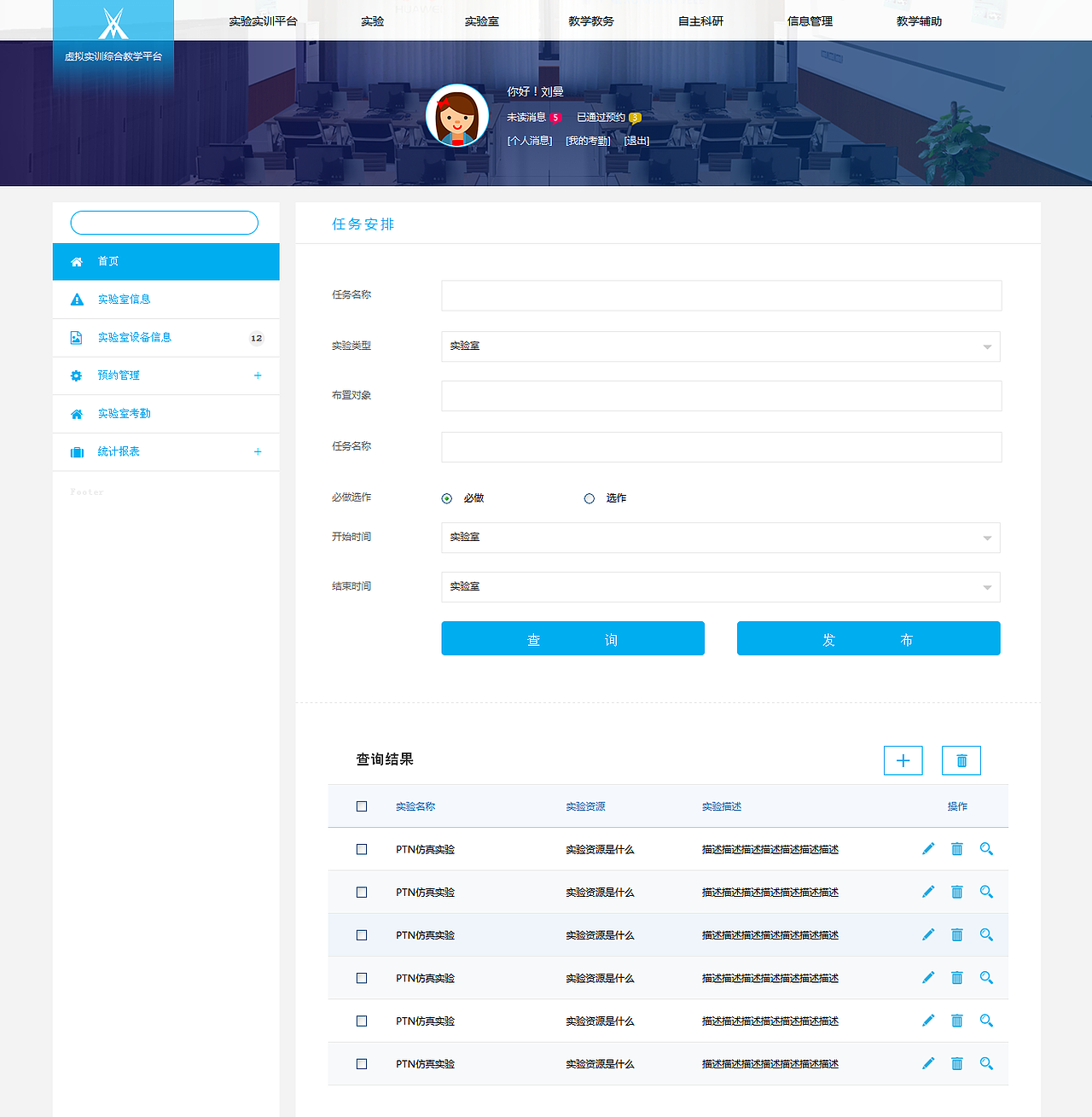The height and width of the screenshot is (1117, 1092).
Task: Expand the 统计报表 submenu plus sign
Action: point(258,452)
